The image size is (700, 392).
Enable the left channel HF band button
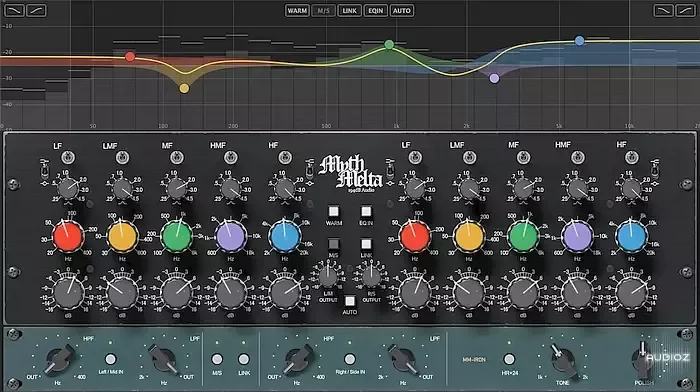pyautogui.click(x=285, y=157)
